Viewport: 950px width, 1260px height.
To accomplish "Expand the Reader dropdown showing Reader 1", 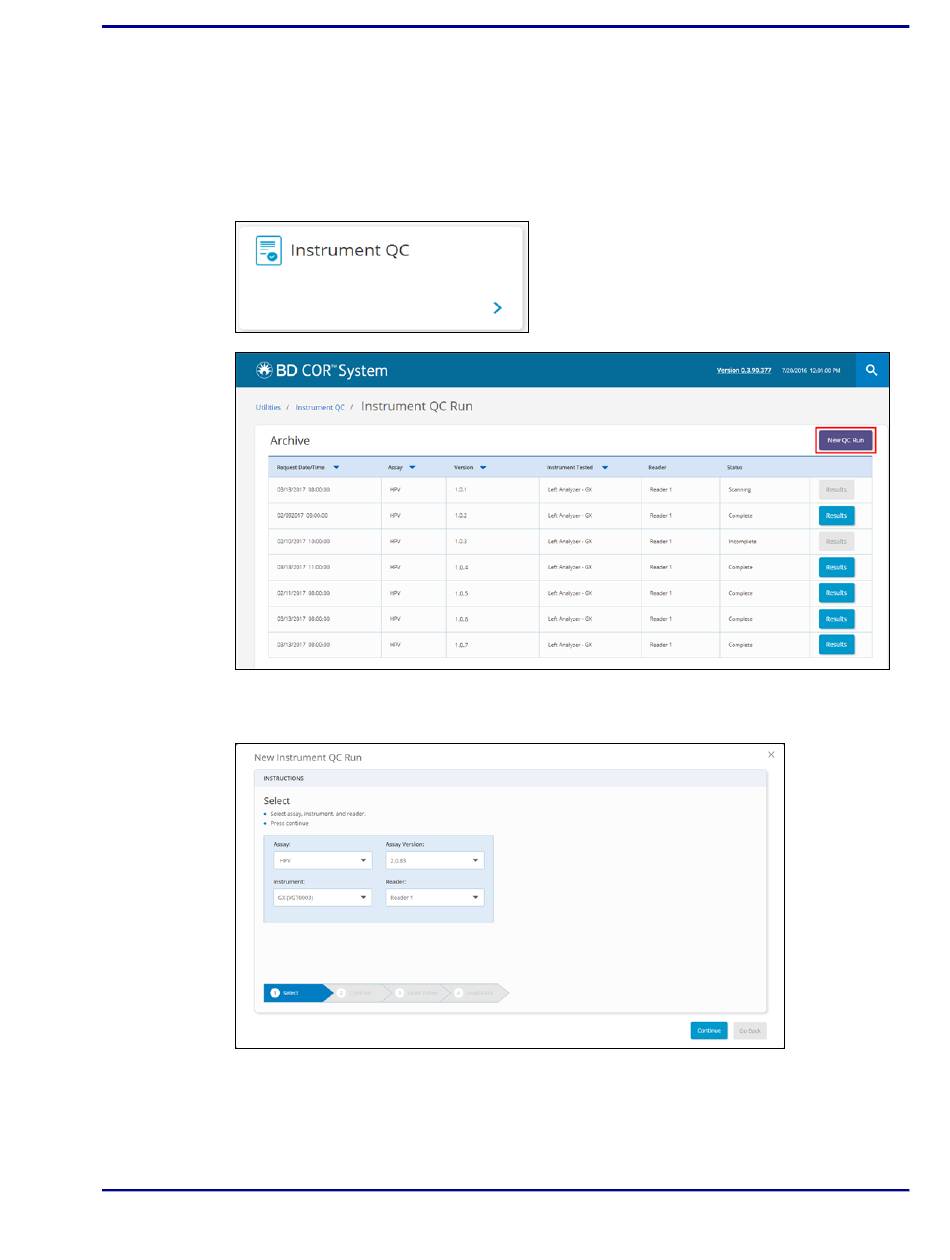I will (x=435, y=898).
